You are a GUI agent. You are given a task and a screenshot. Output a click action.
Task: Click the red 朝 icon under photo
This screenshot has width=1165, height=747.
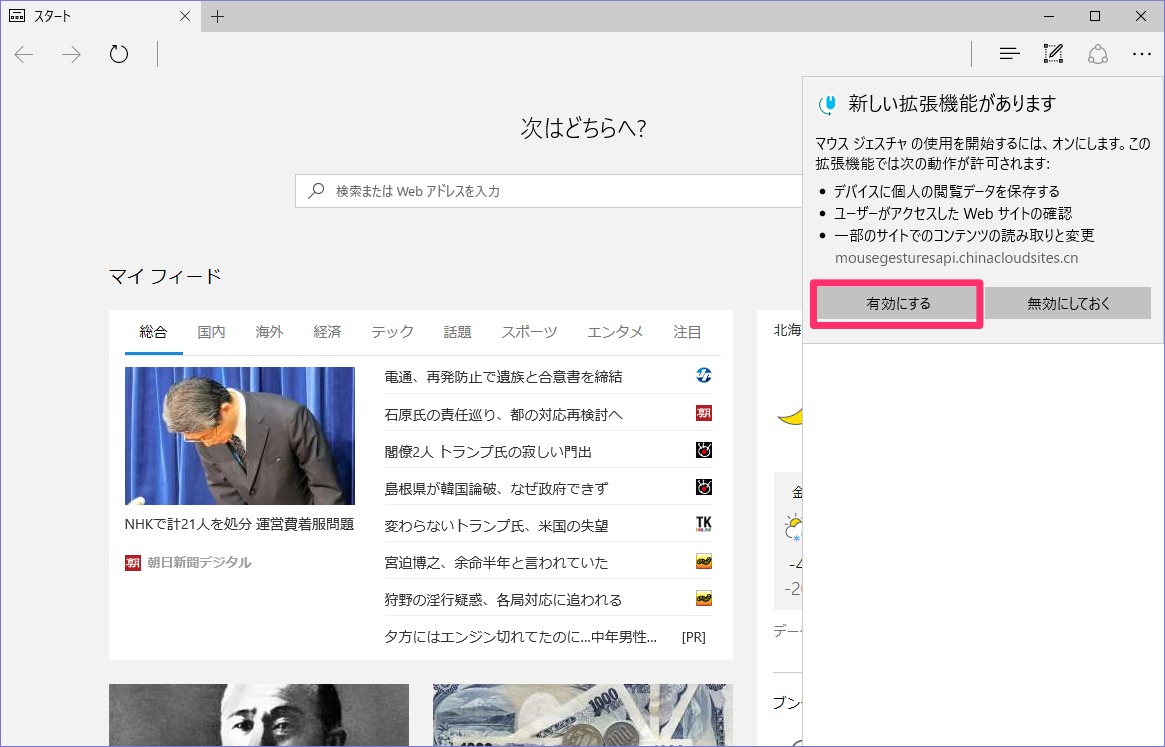(x=133, y=563)
